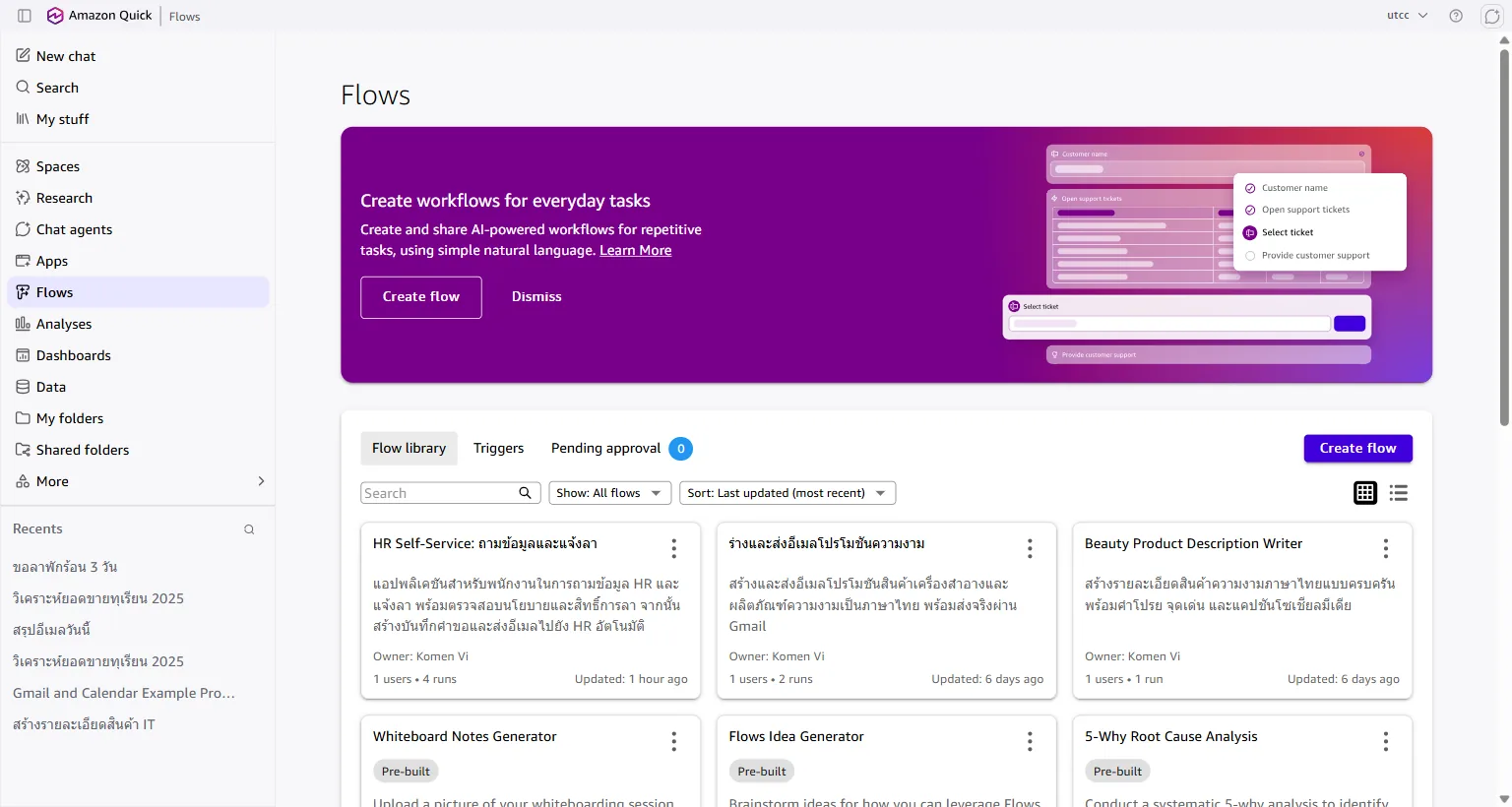Expand the More menu in sidebar

[x=138, y=481]
